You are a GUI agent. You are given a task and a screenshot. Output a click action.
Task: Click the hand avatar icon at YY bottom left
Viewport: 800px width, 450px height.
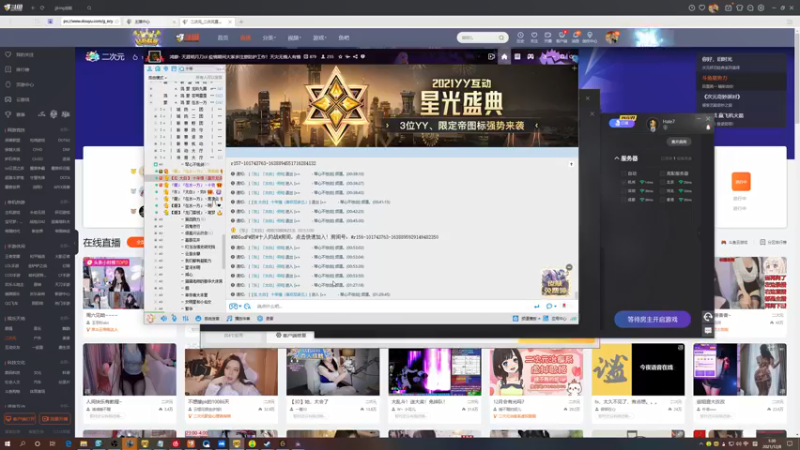point(151,318)
